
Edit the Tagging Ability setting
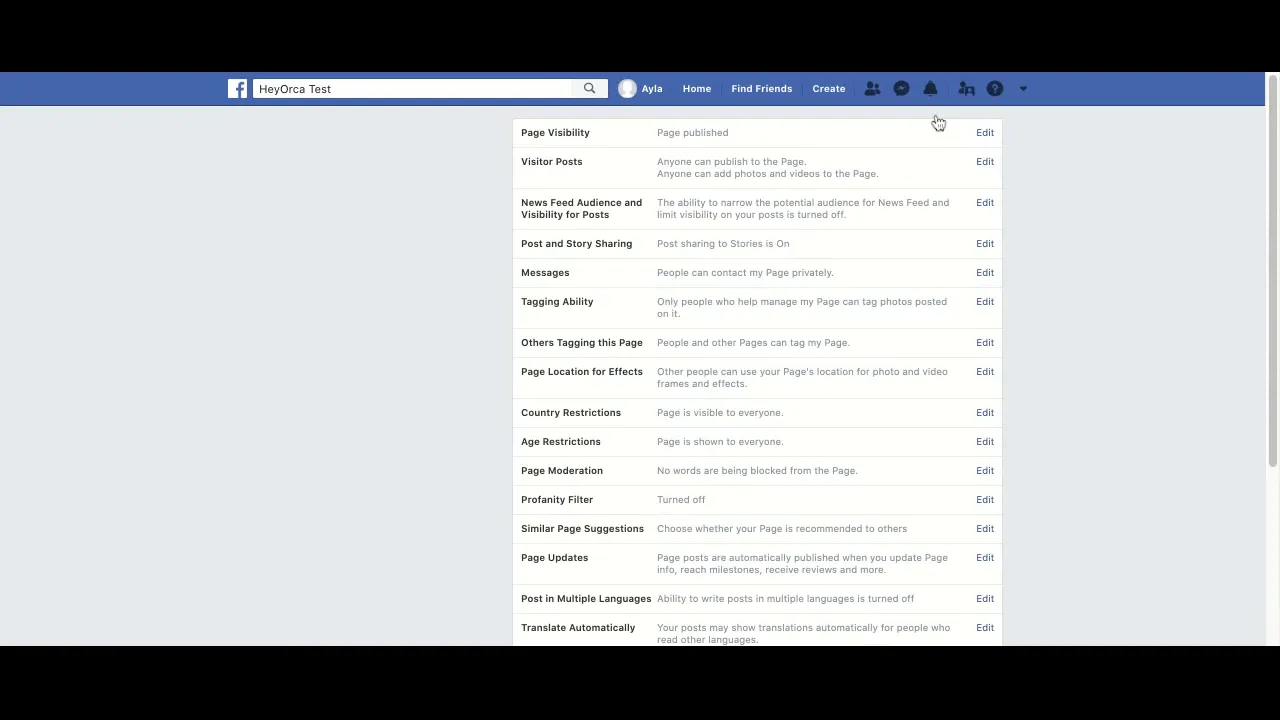coord(985,302)
